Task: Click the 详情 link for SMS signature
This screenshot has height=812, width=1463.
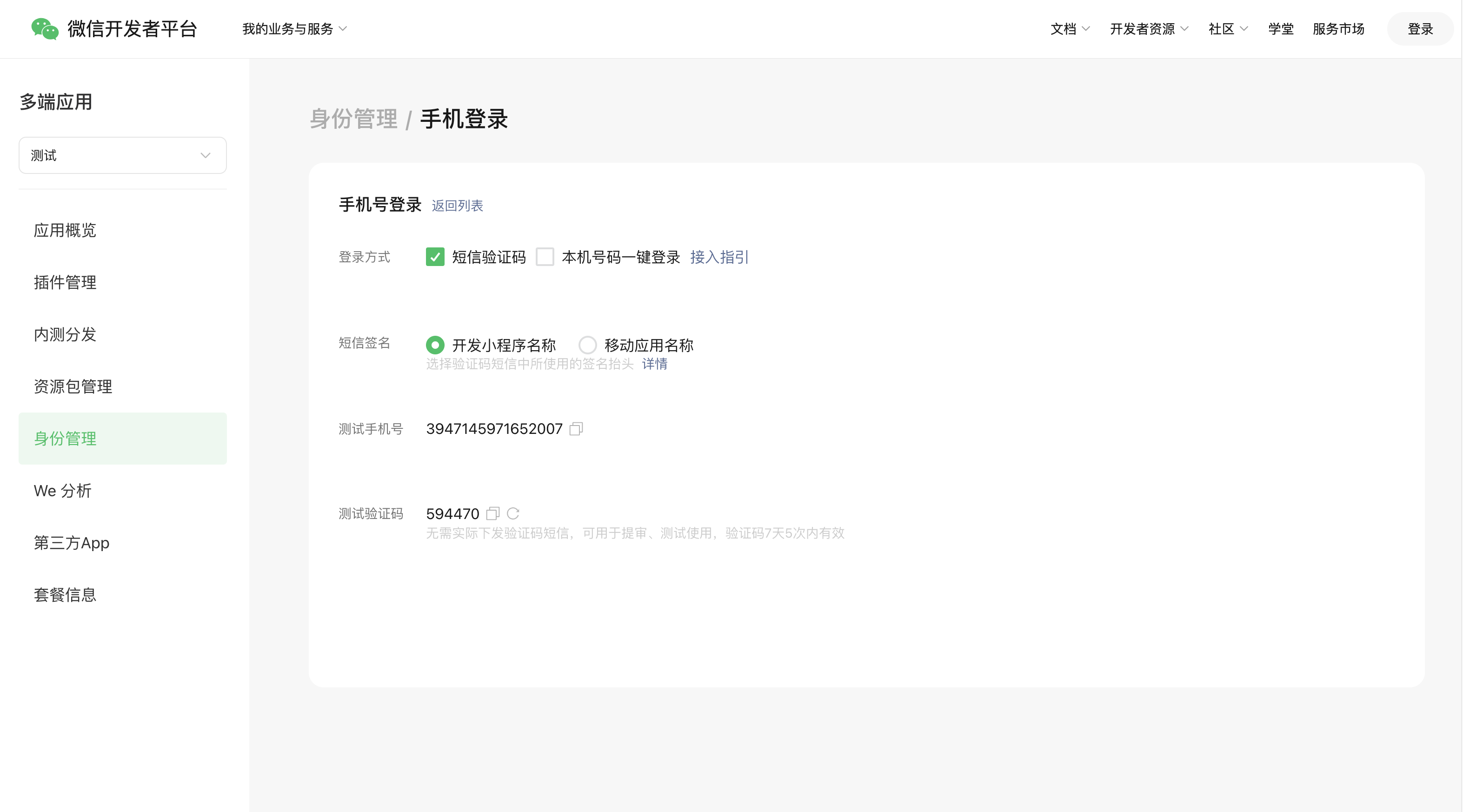Action: click(x=655, y=364)
